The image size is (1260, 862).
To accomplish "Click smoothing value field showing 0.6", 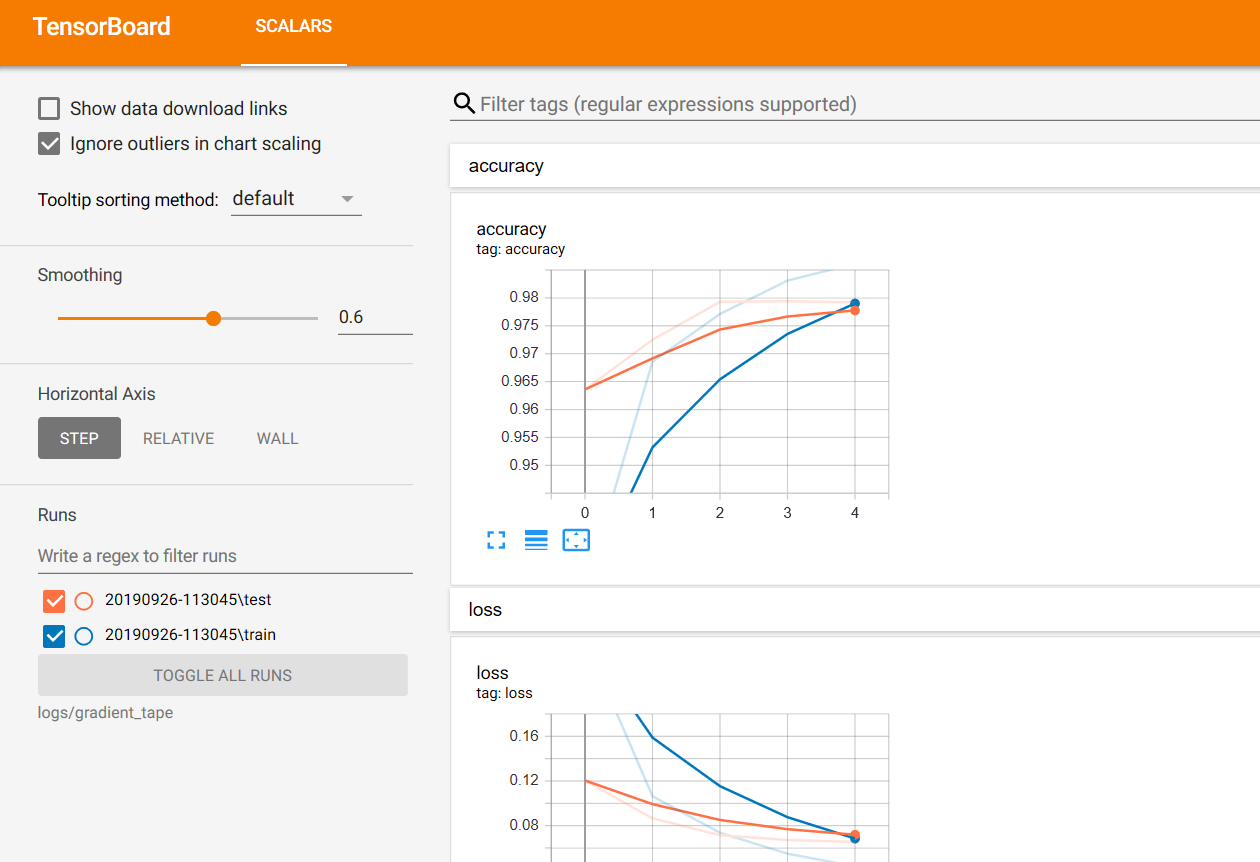I will point(375,317).
